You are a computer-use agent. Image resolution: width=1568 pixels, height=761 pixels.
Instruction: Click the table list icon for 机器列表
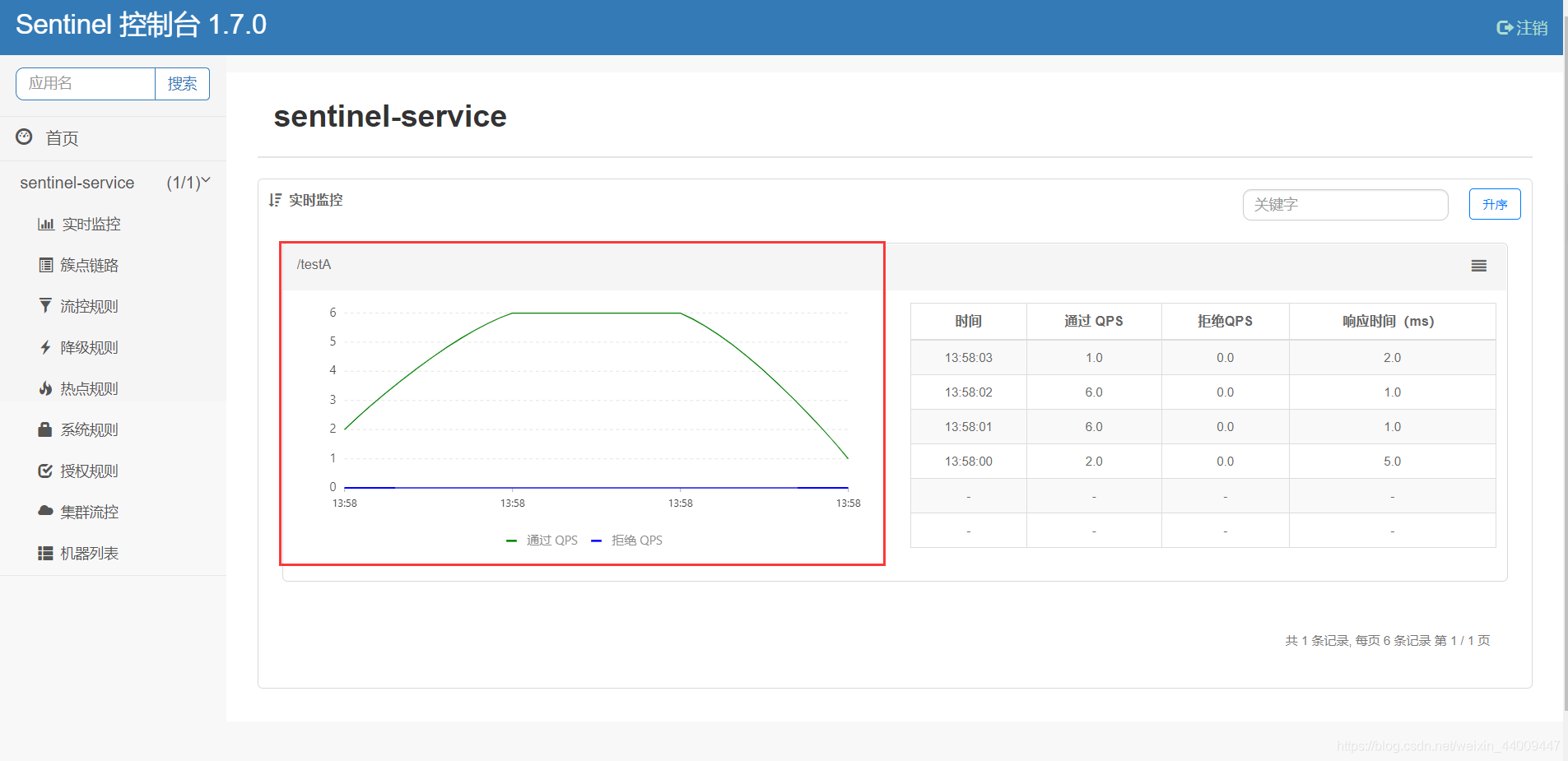click(45, 553)
